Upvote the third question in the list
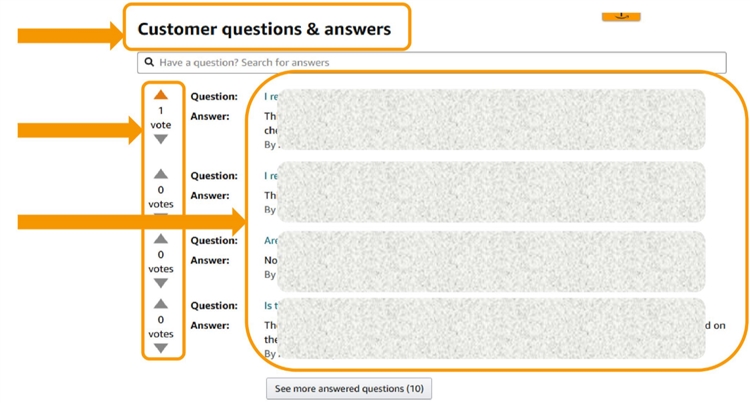The height and width of the screenshot is (403, 750). (x=161, y=239)
